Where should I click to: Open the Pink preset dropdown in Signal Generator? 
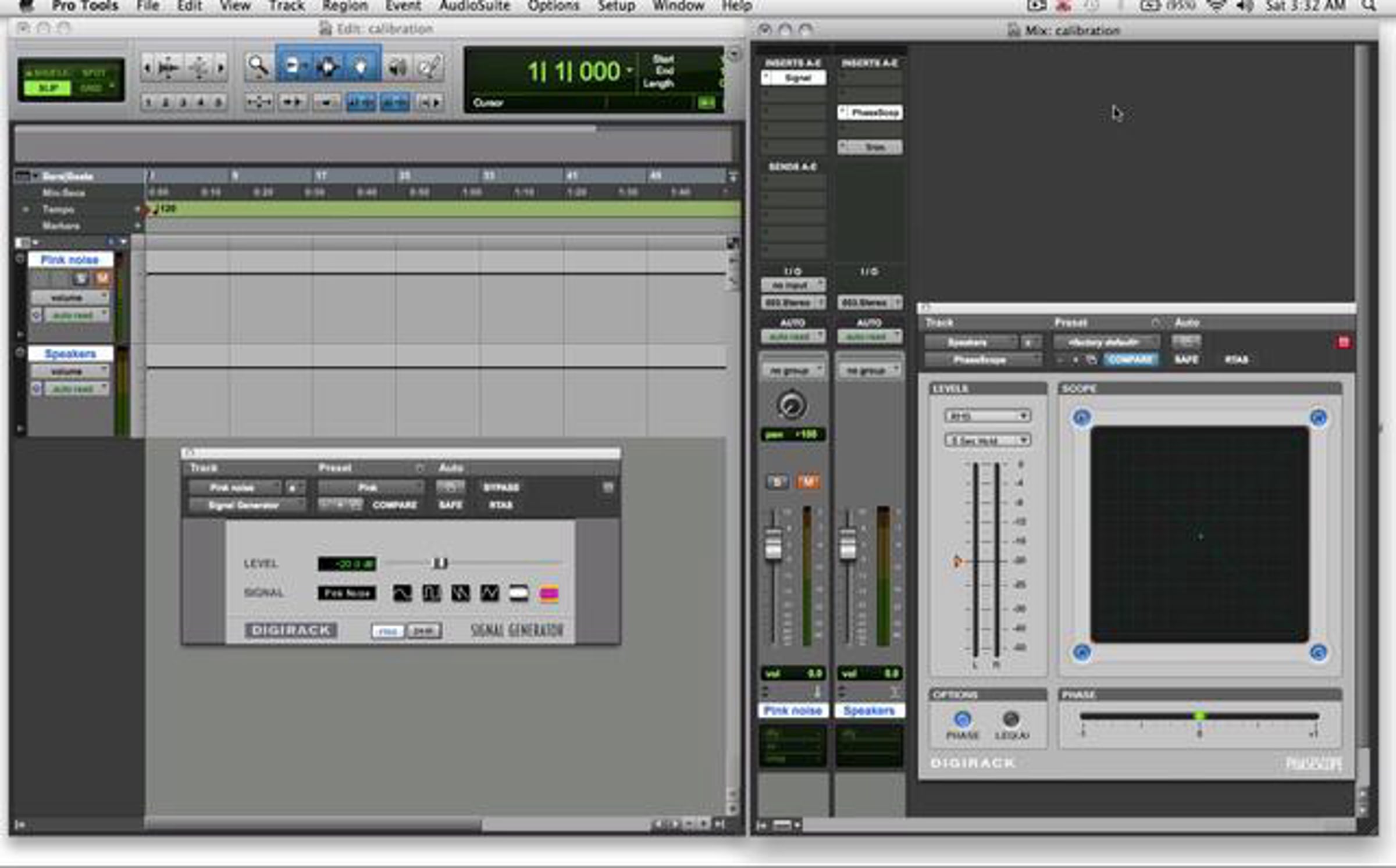tap(371, 487)
